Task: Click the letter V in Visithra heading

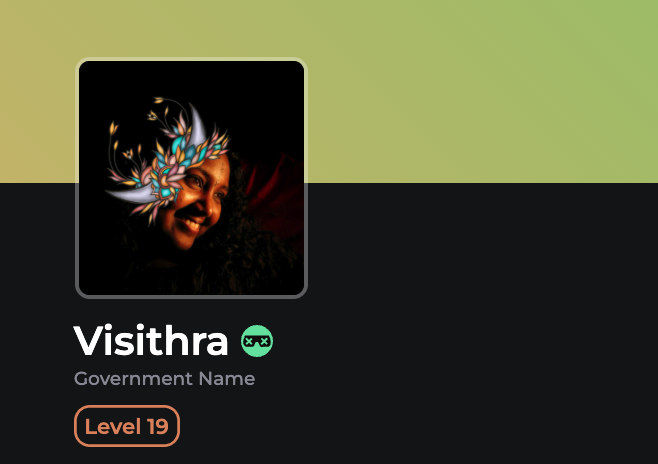Action: 87,341
